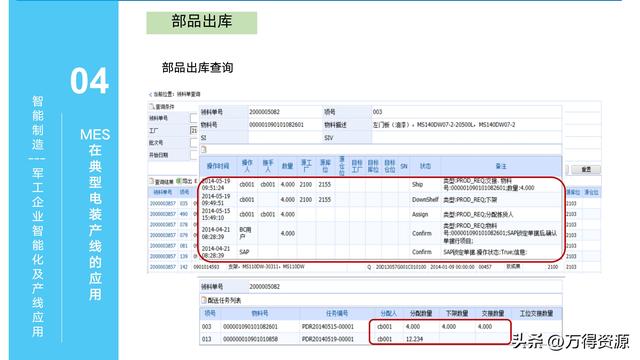Click the 重置 reset button
The width and height of the screenshot is (640, 360).
586,169
